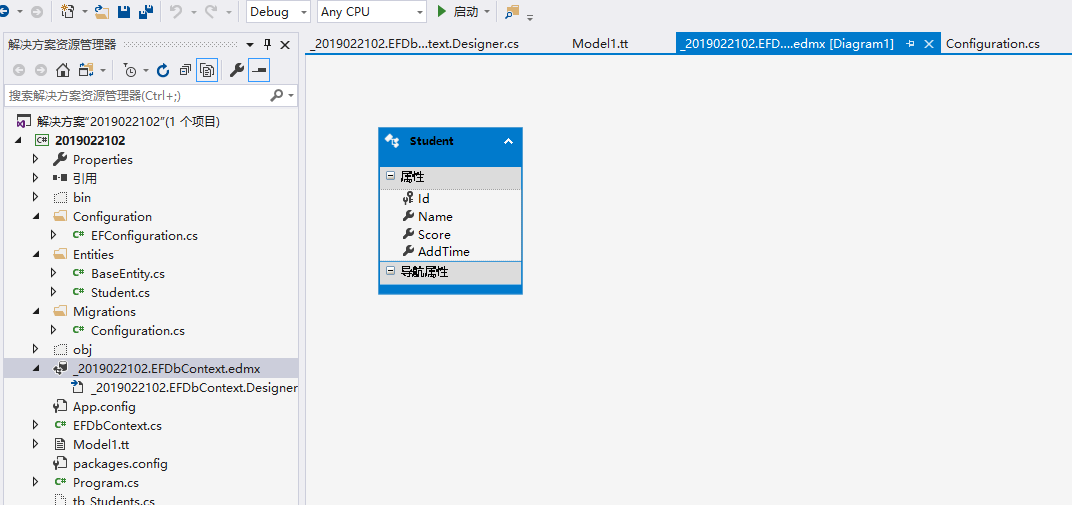Switch to the Configuration.cs tab

click(993, 44)
